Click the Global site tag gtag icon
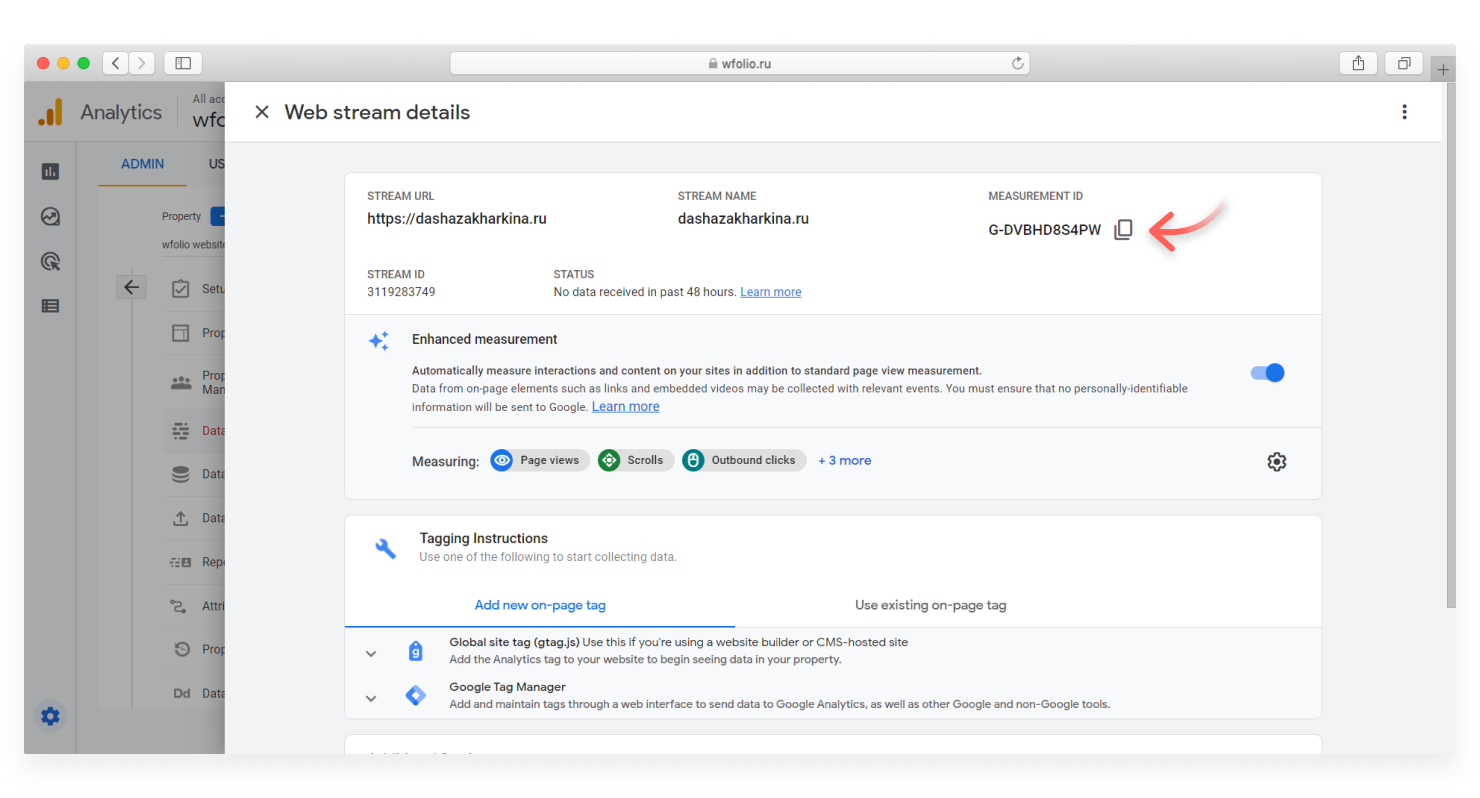The height and width of the screenshot is (798, 1480). [416, 652]
